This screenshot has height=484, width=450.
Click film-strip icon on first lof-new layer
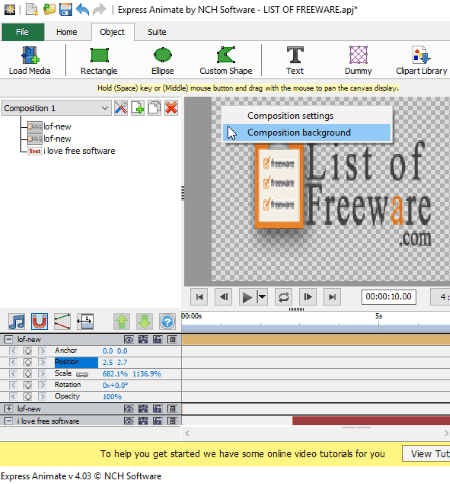[143, 340]
